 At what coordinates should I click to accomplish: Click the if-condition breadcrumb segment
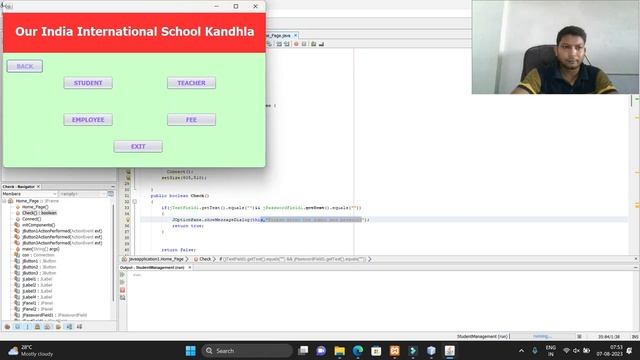pyautogui.click(x=292, y=259)
